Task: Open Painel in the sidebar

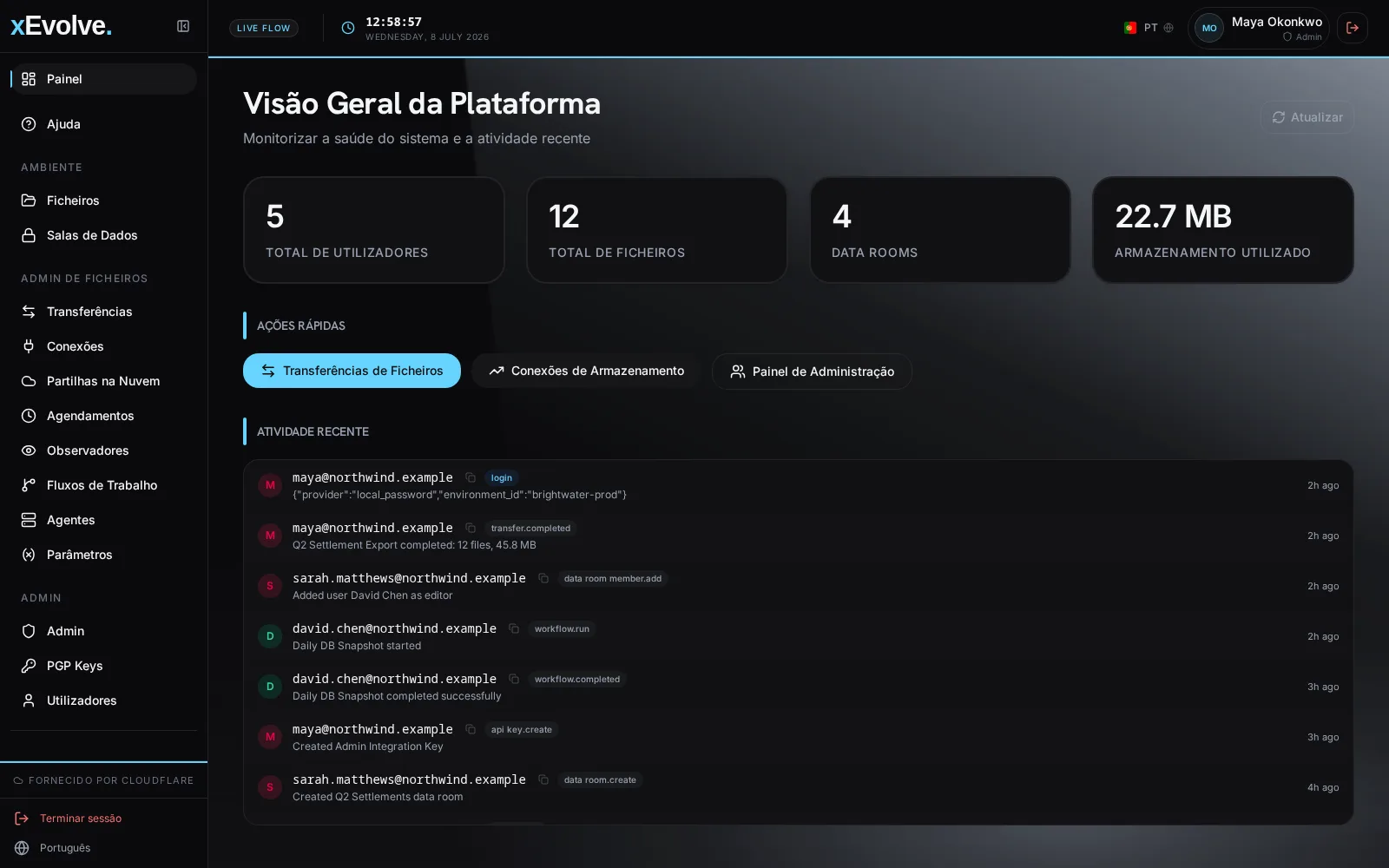Action: (104, 79)
